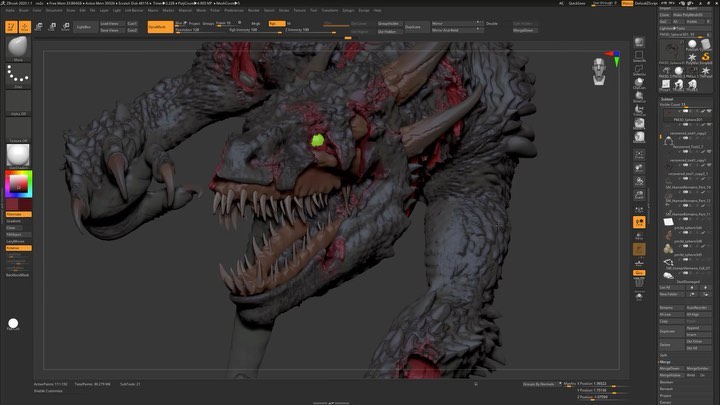Click the Load Views button

(112, 23)
